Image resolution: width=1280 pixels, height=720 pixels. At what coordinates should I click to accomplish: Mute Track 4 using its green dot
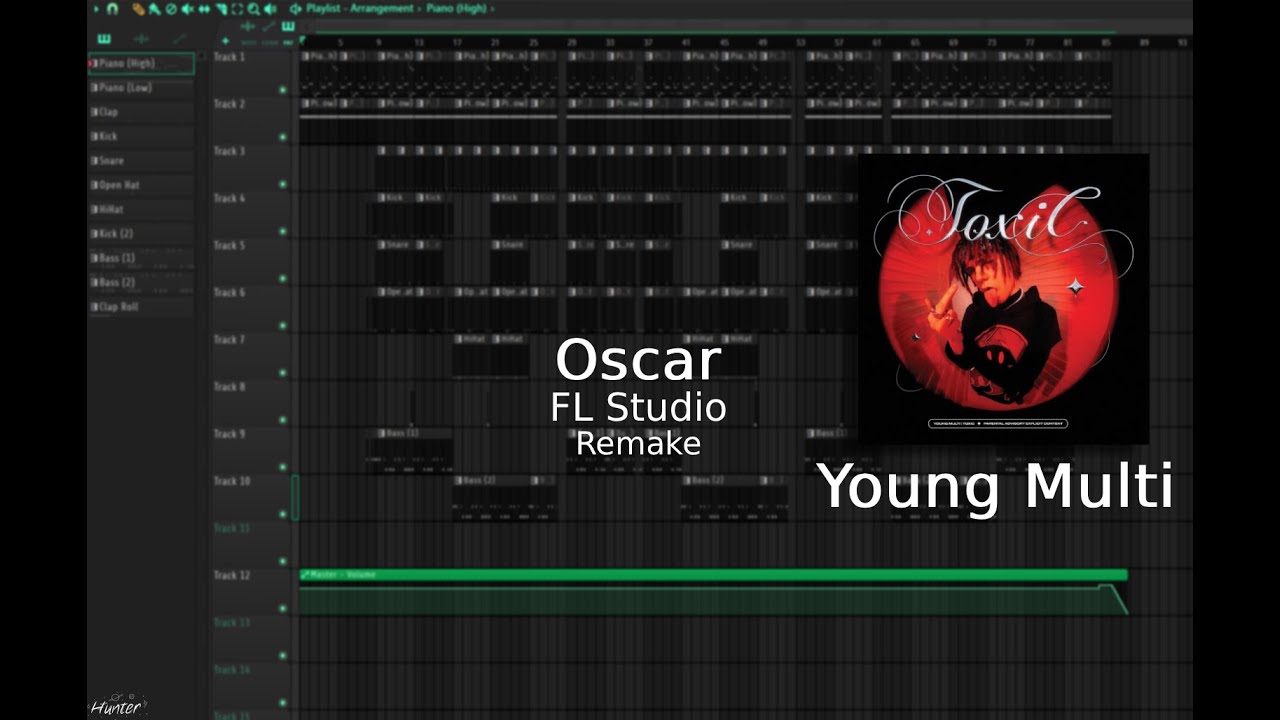tap(283, 231)
